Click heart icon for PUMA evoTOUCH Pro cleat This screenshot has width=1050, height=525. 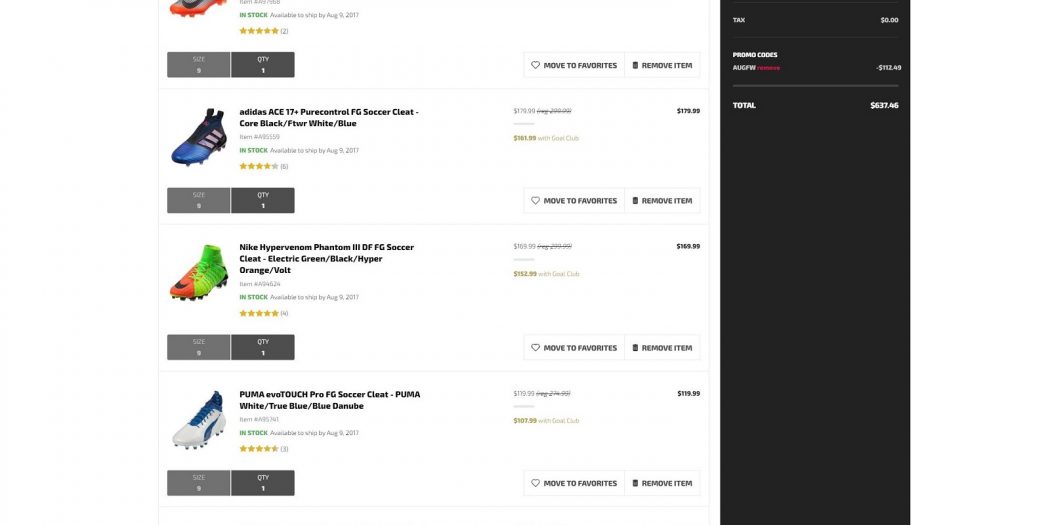pos(536,483)
